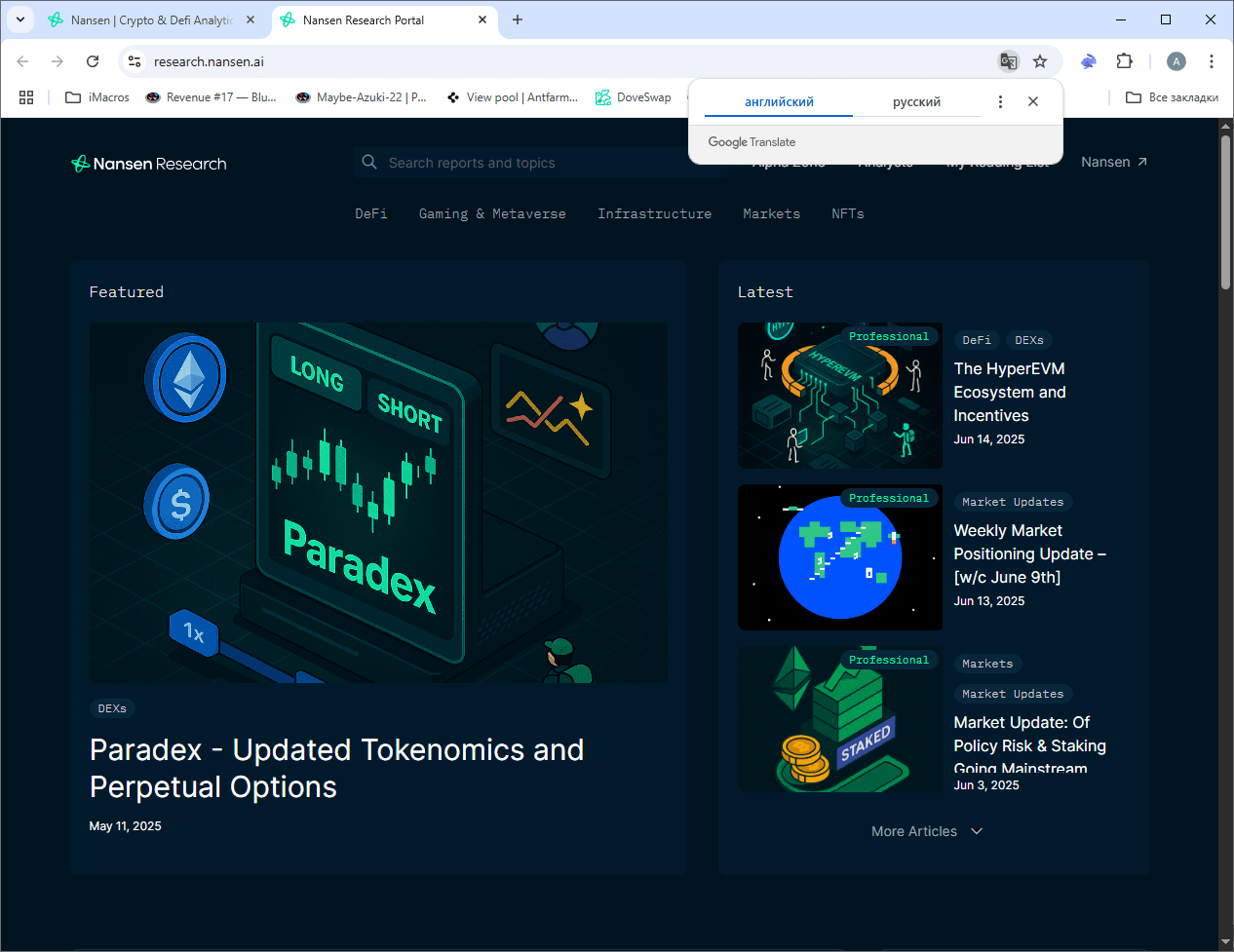Select английский tab in the translate popup
Image resolution: width=1234 pixels, height=952 pixels.
(779, 101)
